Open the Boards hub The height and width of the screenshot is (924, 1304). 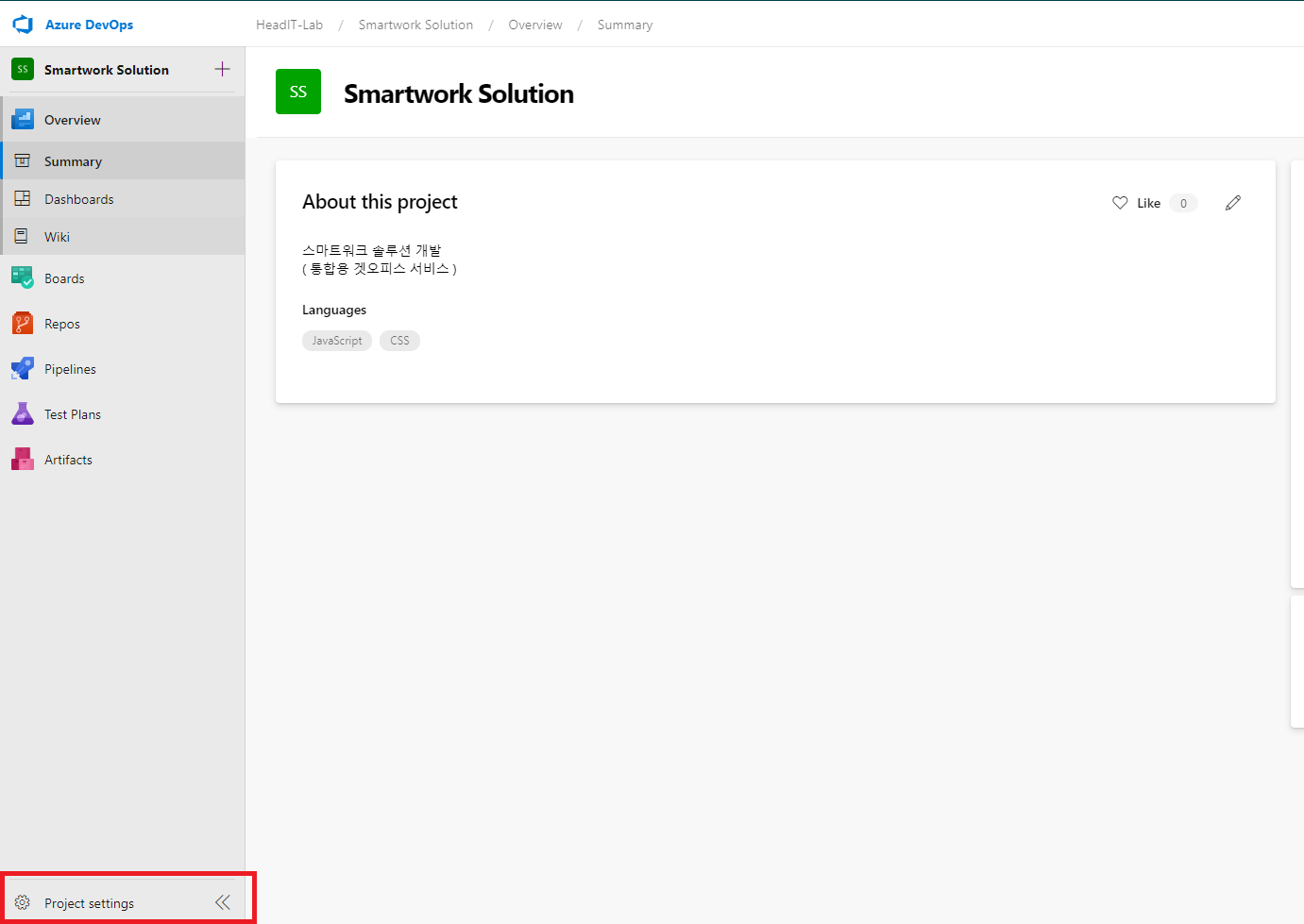tap(64, 278)
